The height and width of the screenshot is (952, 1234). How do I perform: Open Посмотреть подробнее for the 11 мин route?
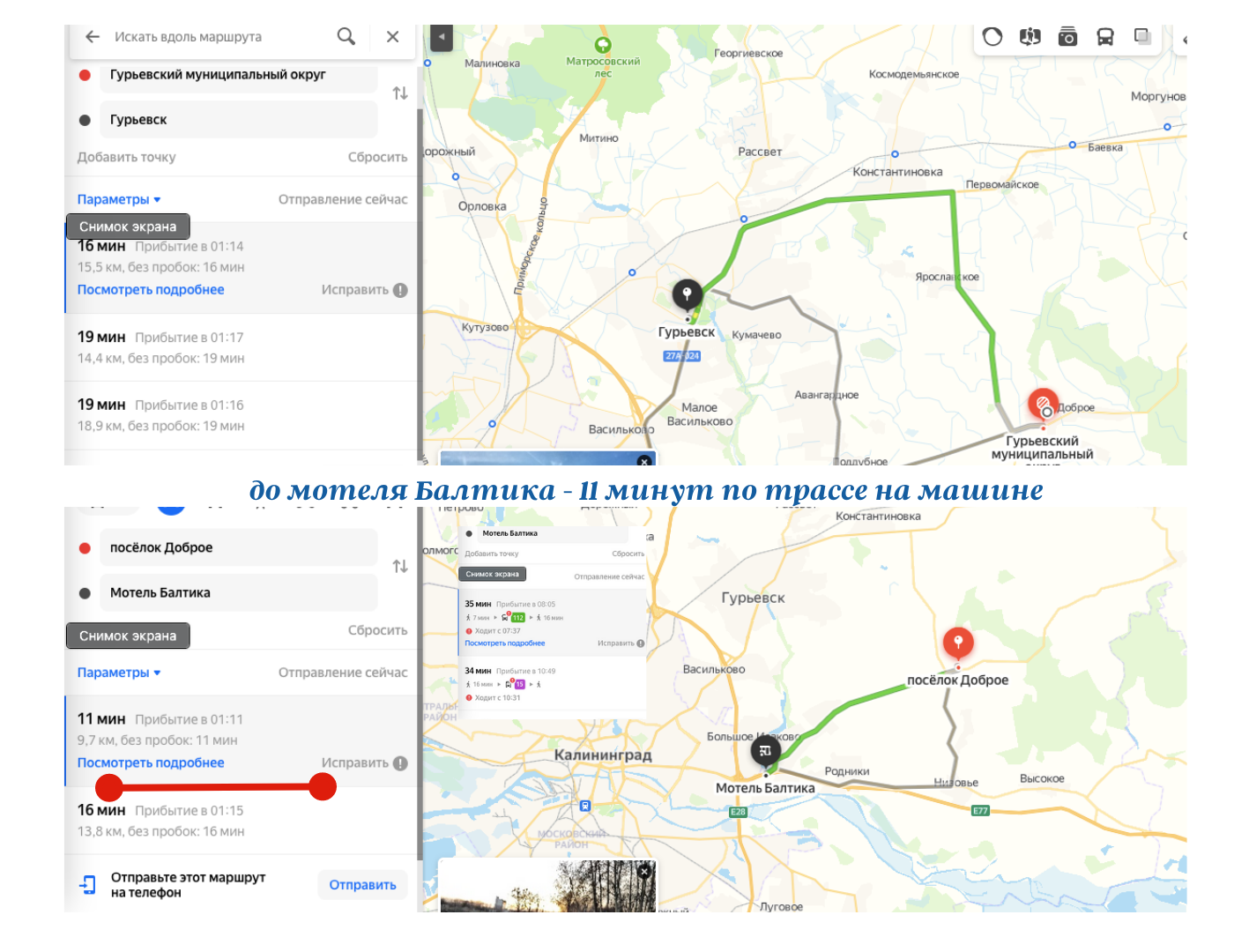coord(151,762)
